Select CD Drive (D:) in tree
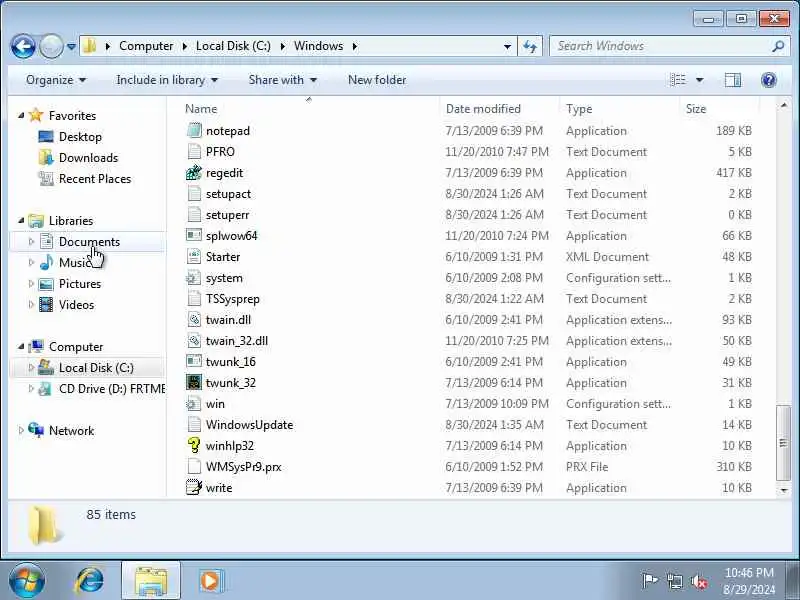Screen dimensions: 800x600 [x=112, y=389]
